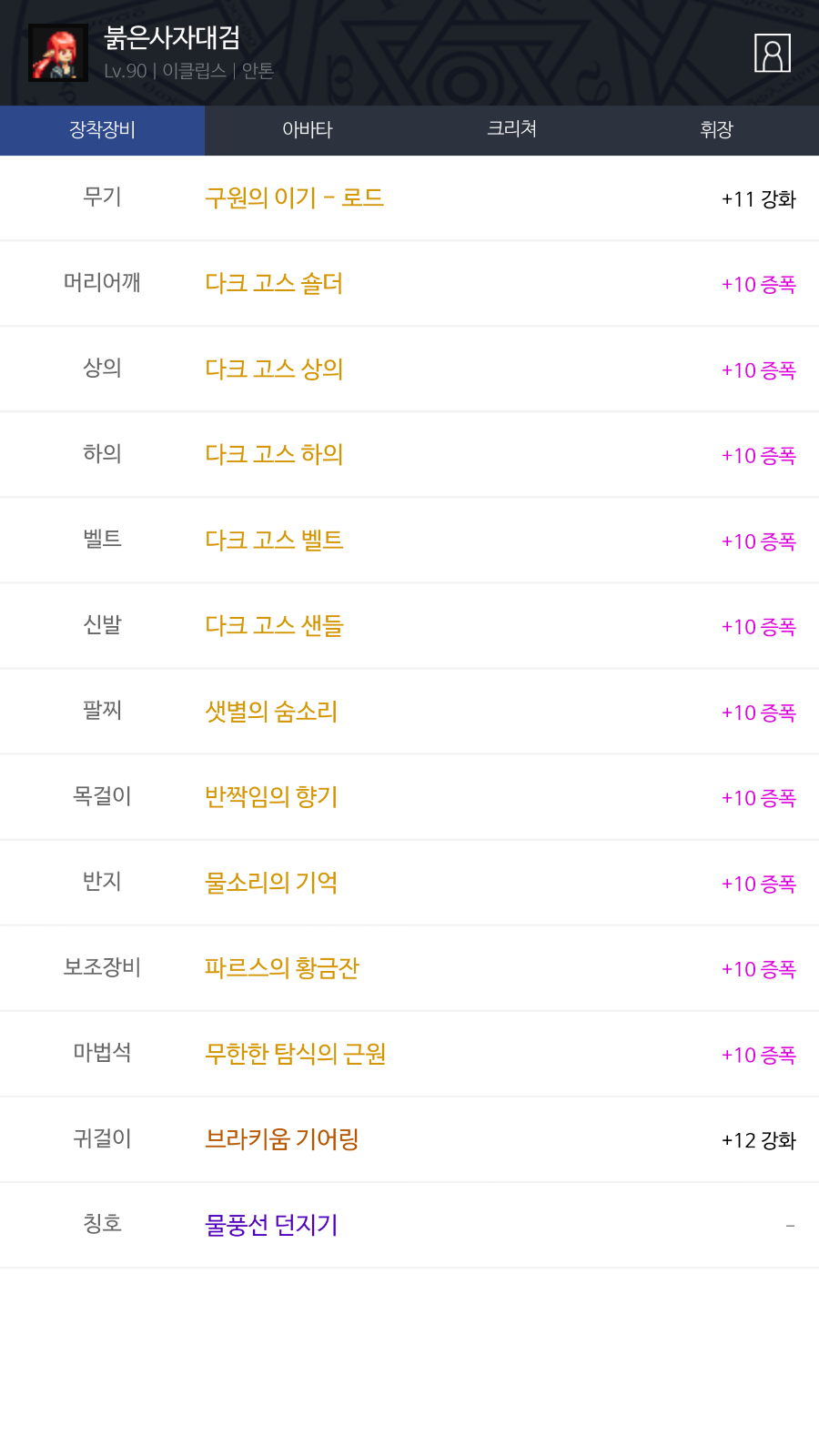
Task: Click the 다크 고스 숄더 item
Action: tap(274, 284)
